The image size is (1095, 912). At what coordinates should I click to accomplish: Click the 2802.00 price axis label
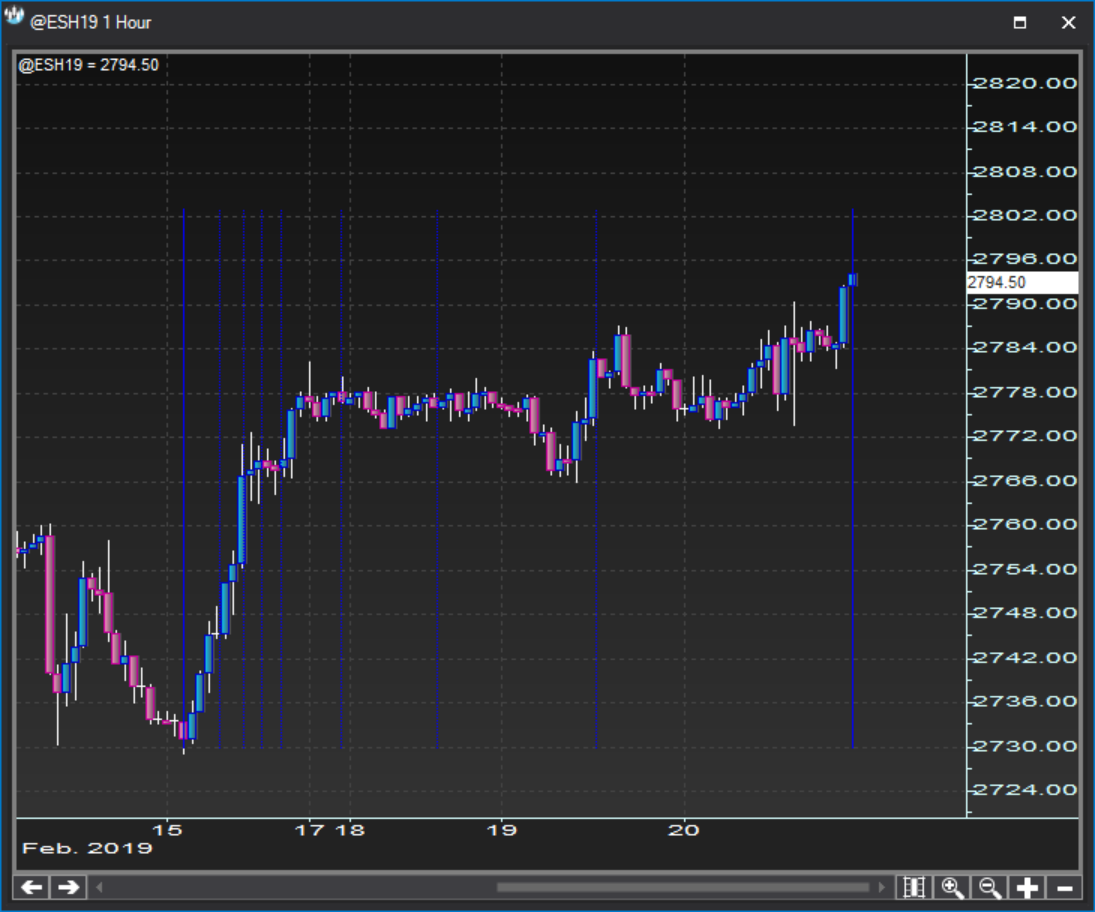point(1025,215)
